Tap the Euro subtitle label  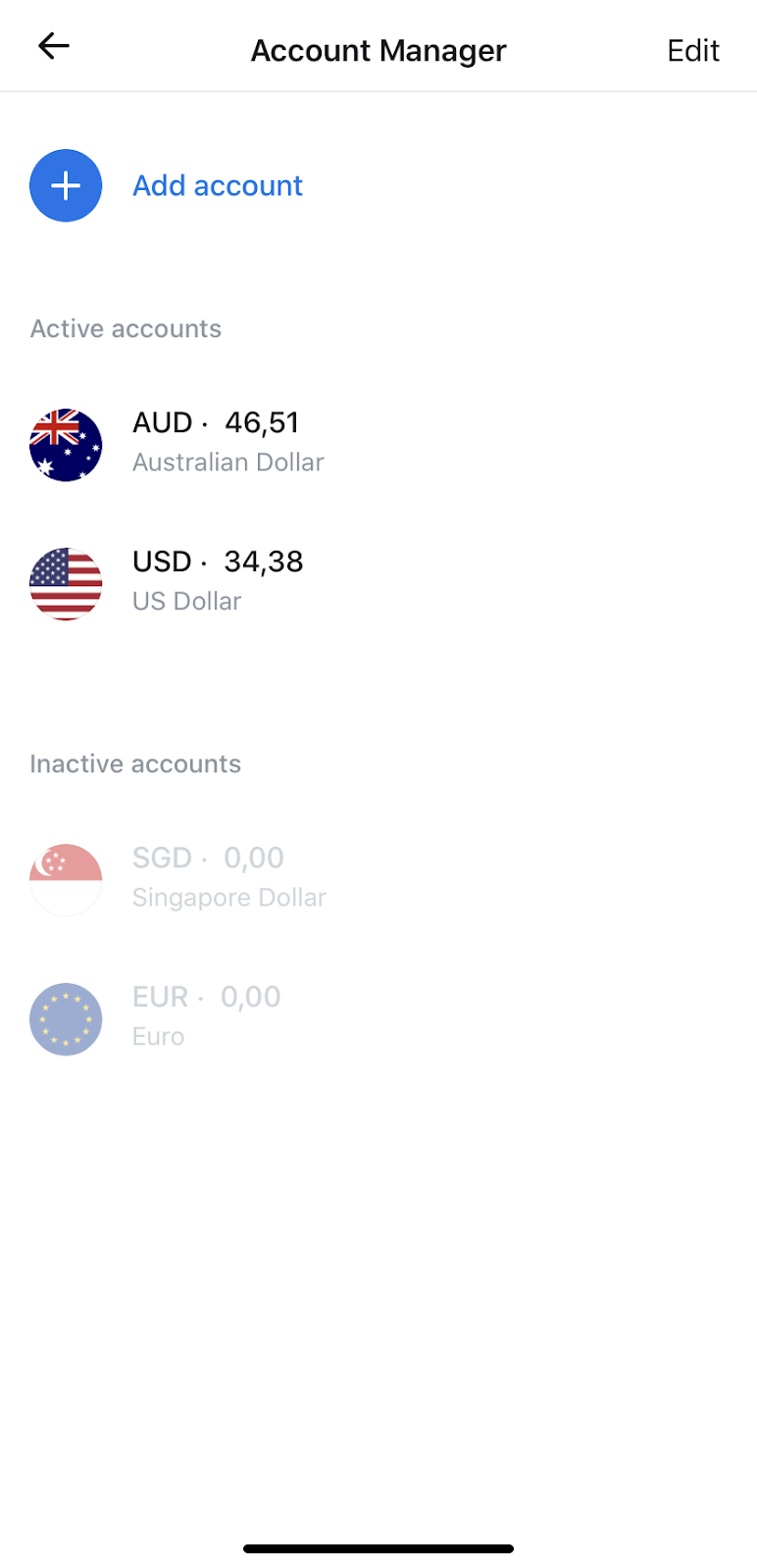point(159,1037)
